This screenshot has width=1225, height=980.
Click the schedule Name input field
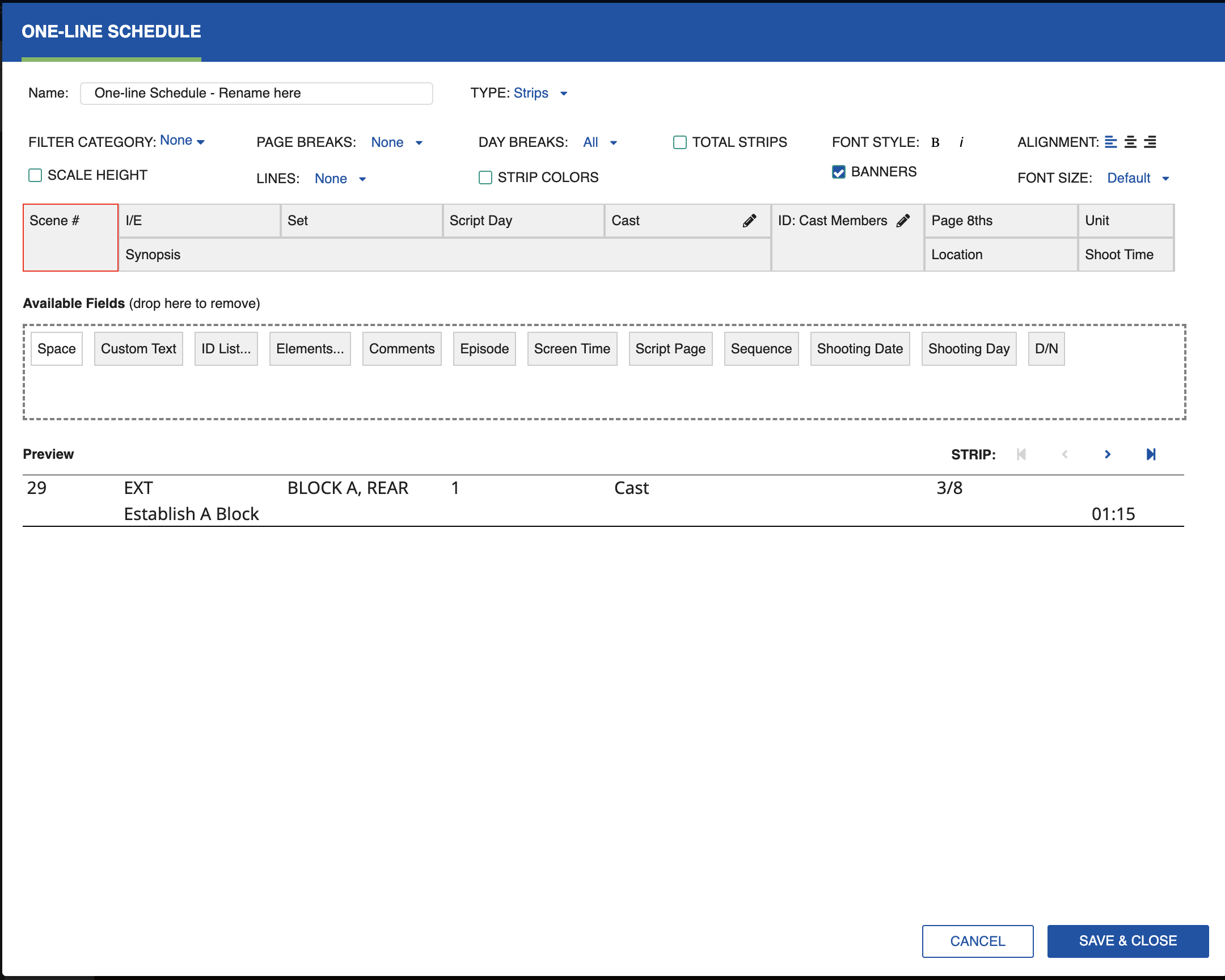[256, 92]
